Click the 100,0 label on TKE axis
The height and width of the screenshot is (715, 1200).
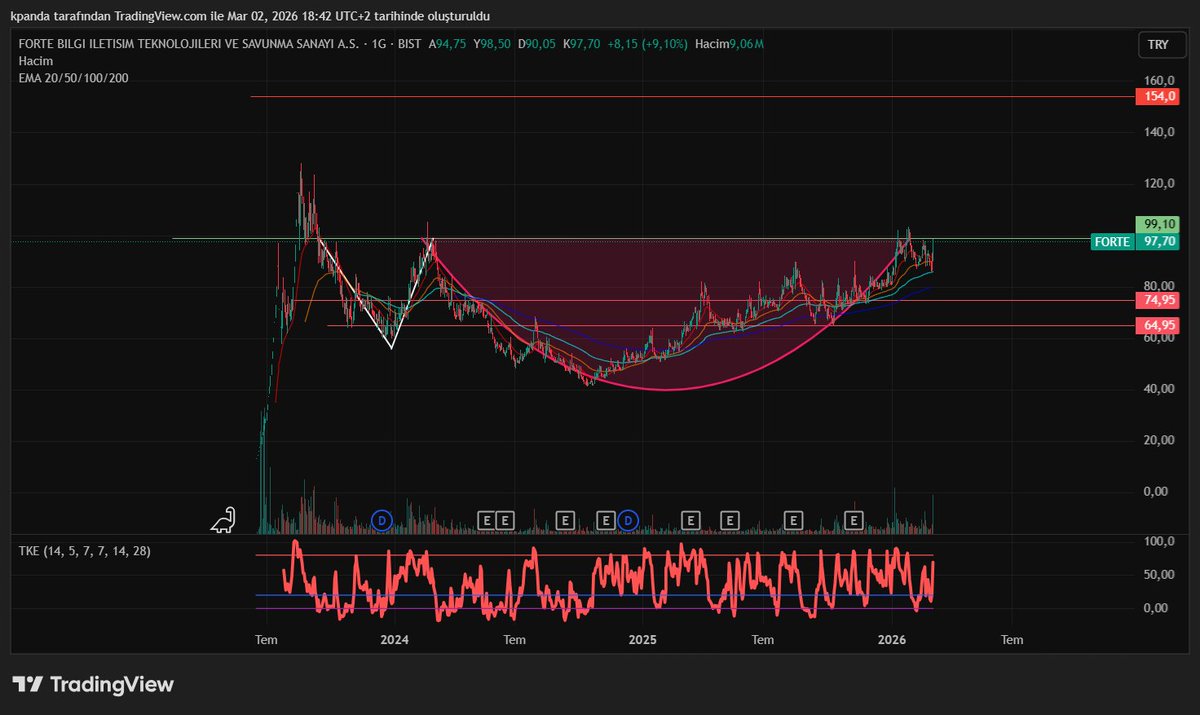pyautogui.click(x=1159, y=541)
